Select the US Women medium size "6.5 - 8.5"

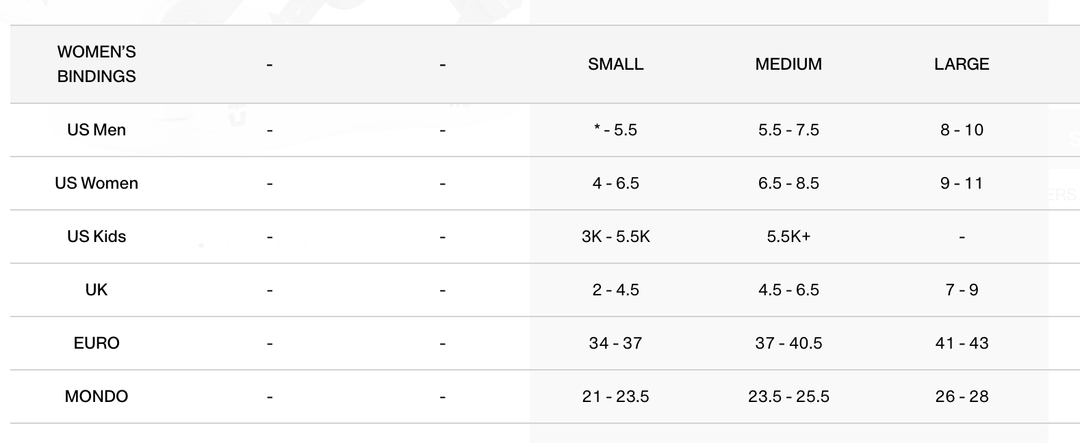[788, 183]
